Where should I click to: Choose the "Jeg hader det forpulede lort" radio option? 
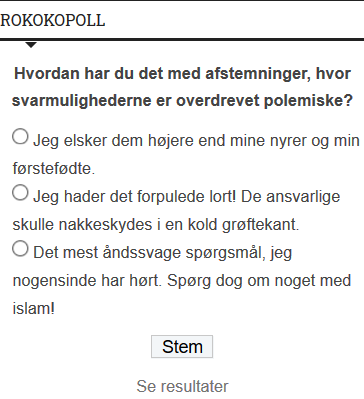(x=20, y=193)
